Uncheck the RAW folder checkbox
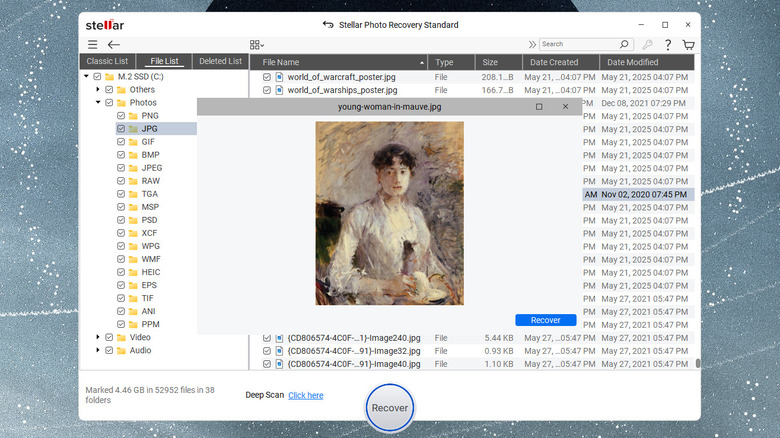The width and height of the screenshot is (780, 438). pos(121,181)
